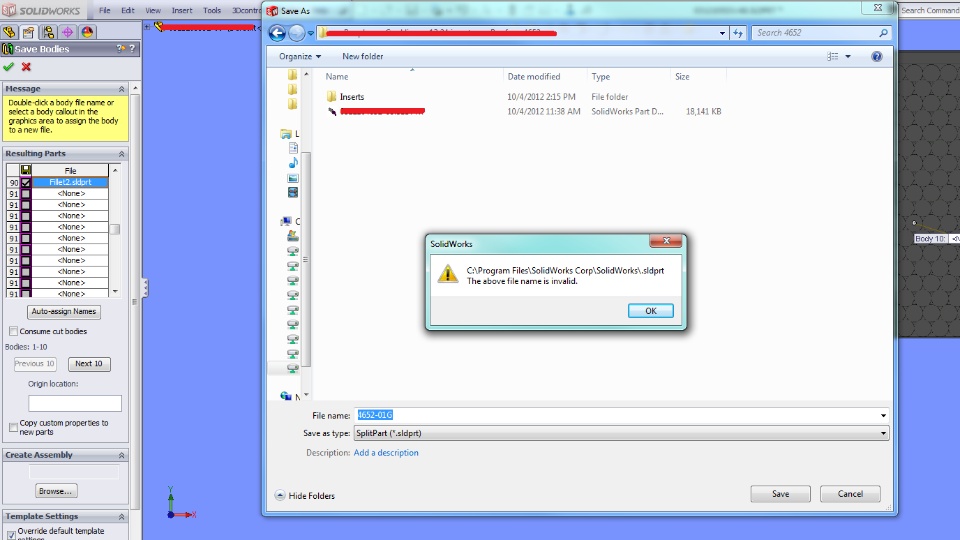Viewport: 960px width, 540px height.
Task: Select the SolidWorks part file icon in list
Action: coord(332,111)
